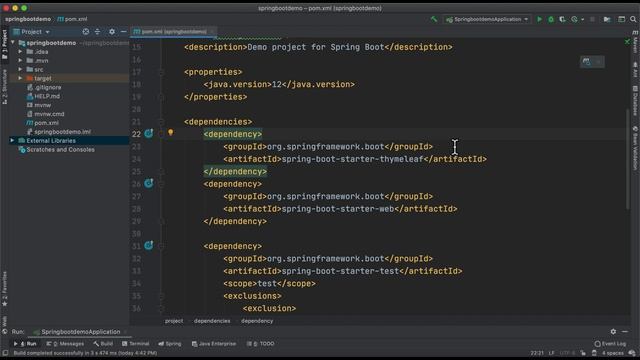Open the Spring tool window

click(170, 344)
